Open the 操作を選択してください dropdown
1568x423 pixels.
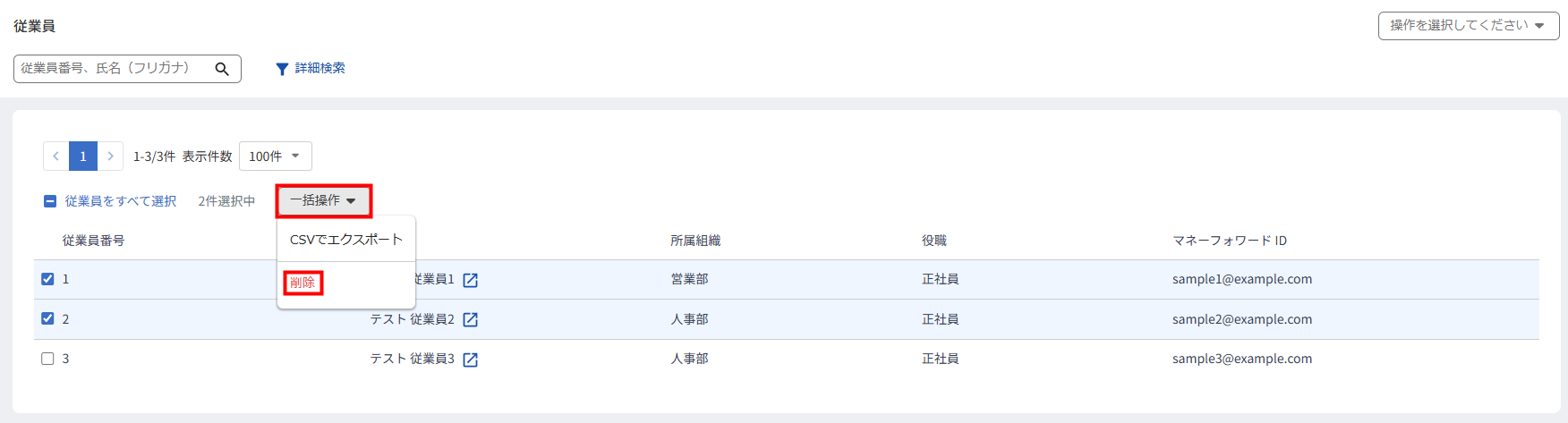(1469, 26)
